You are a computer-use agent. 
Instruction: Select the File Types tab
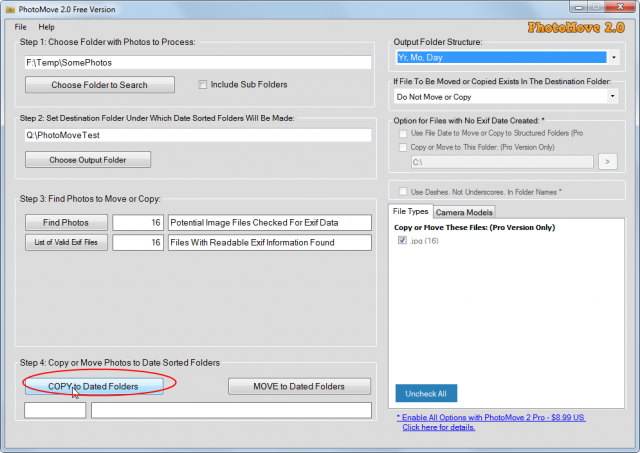pyautogui.click(x=410, y=211)
